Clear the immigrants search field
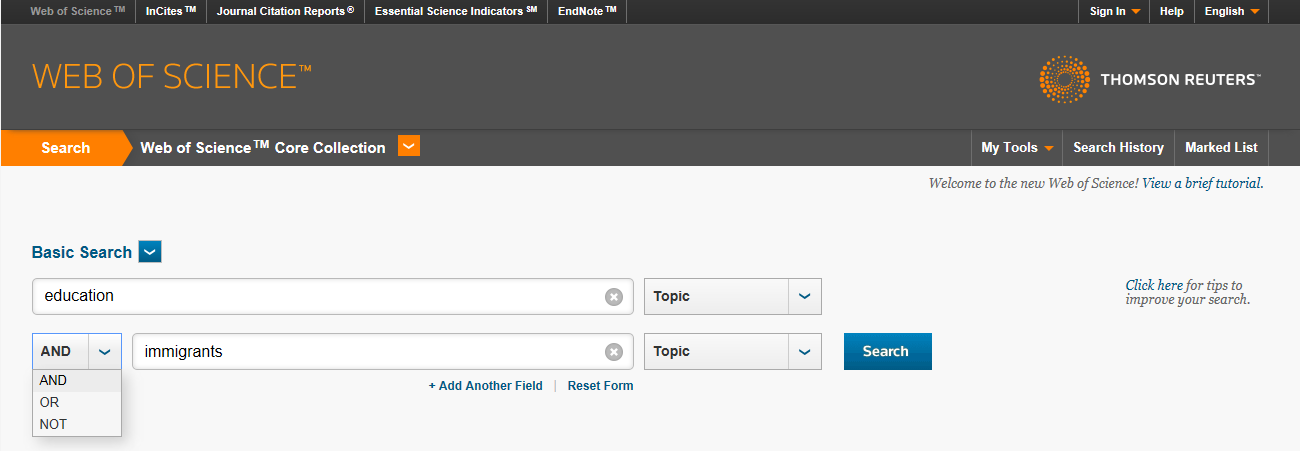This screenshot has width=1300, height=451. pos(614,351)
